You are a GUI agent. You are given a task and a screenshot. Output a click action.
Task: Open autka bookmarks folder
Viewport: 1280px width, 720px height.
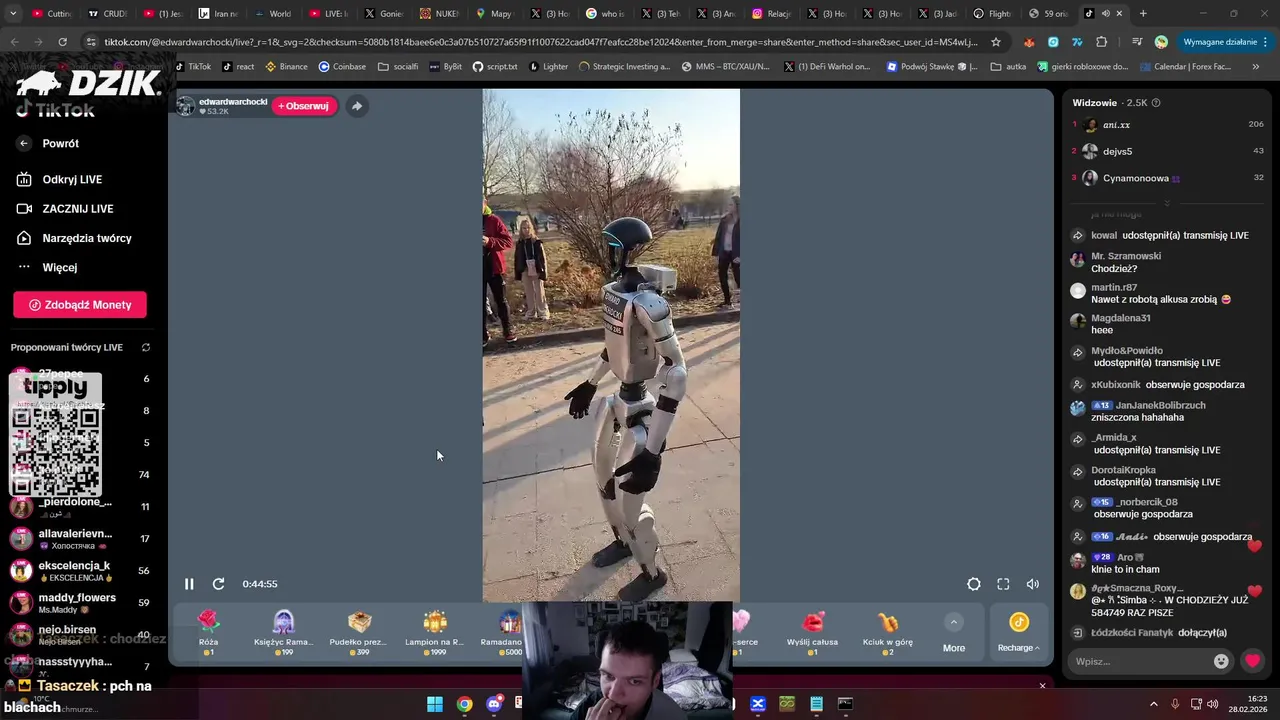(1008, 67)
